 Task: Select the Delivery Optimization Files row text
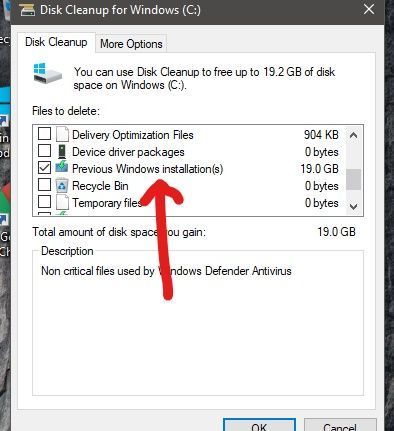(x=133, y=135)
